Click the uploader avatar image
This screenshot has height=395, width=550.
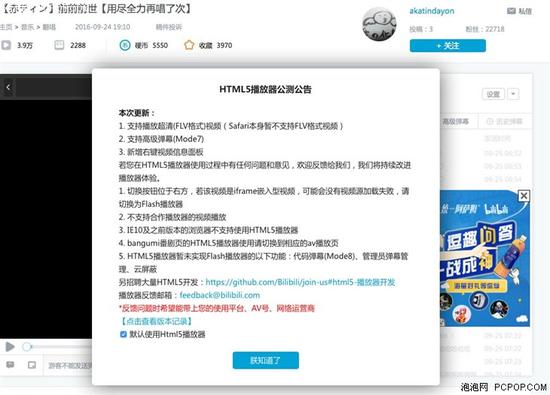click(379, 24)
